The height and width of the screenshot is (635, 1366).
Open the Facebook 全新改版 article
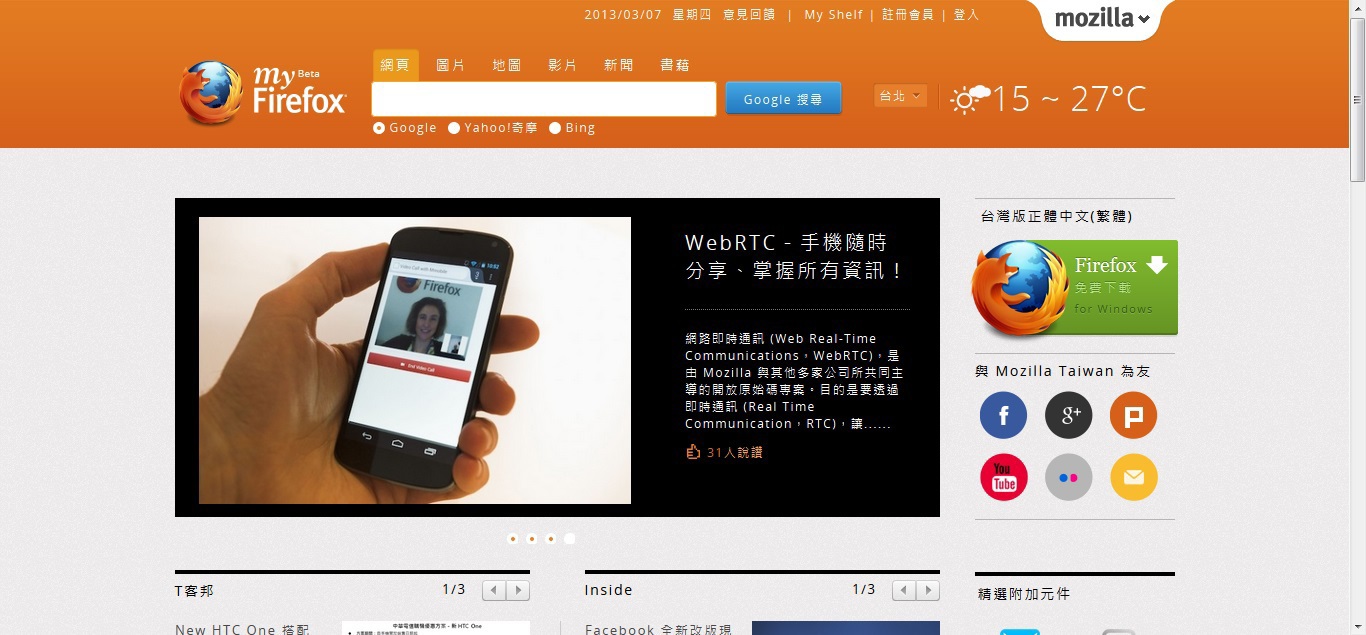(x=658, y=629)
